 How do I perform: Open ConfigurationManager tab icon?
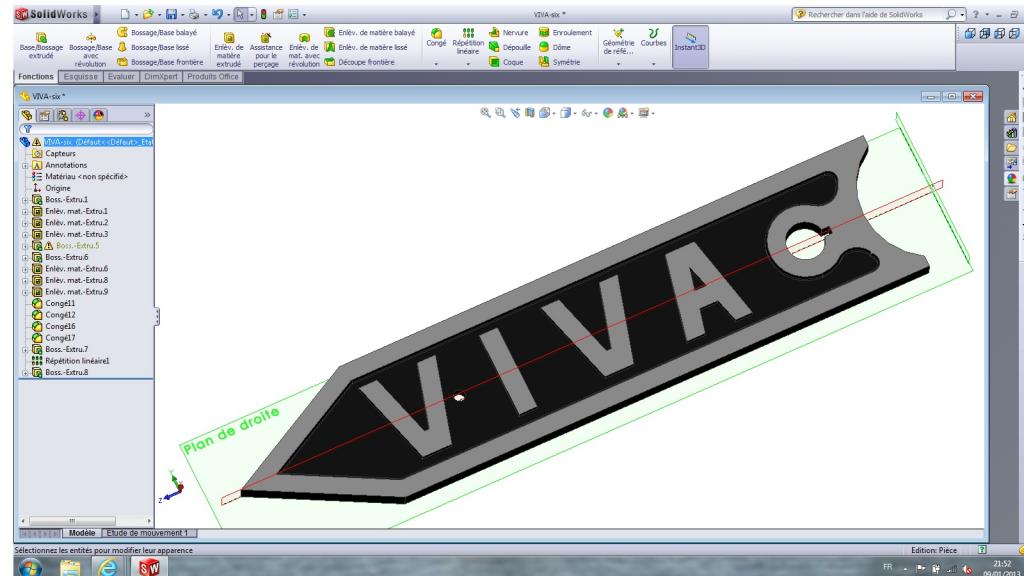point(63,115)
